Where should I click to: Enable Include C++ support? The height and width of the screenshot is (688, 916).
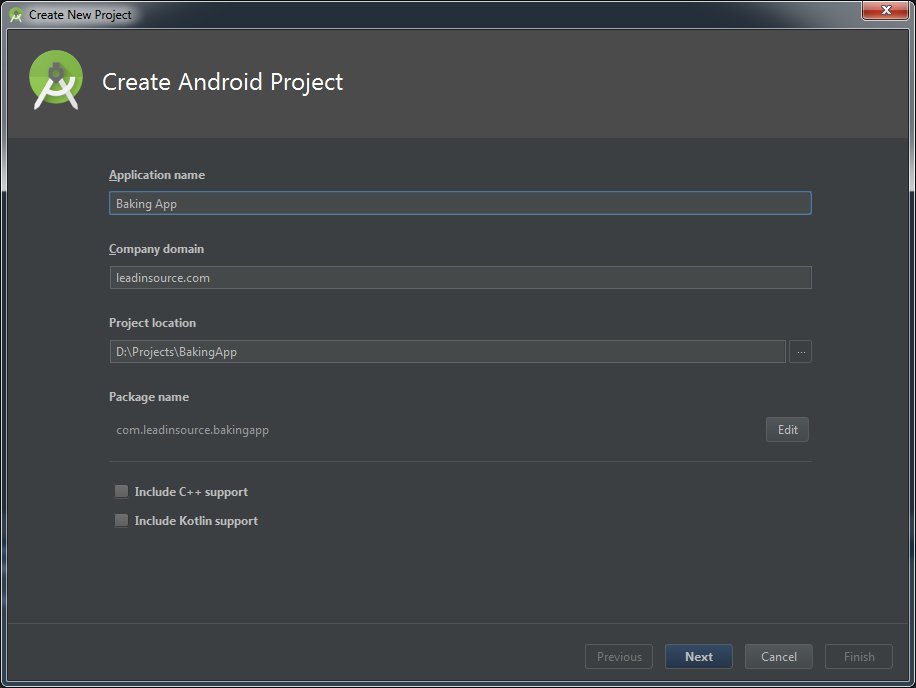point(121,491)
